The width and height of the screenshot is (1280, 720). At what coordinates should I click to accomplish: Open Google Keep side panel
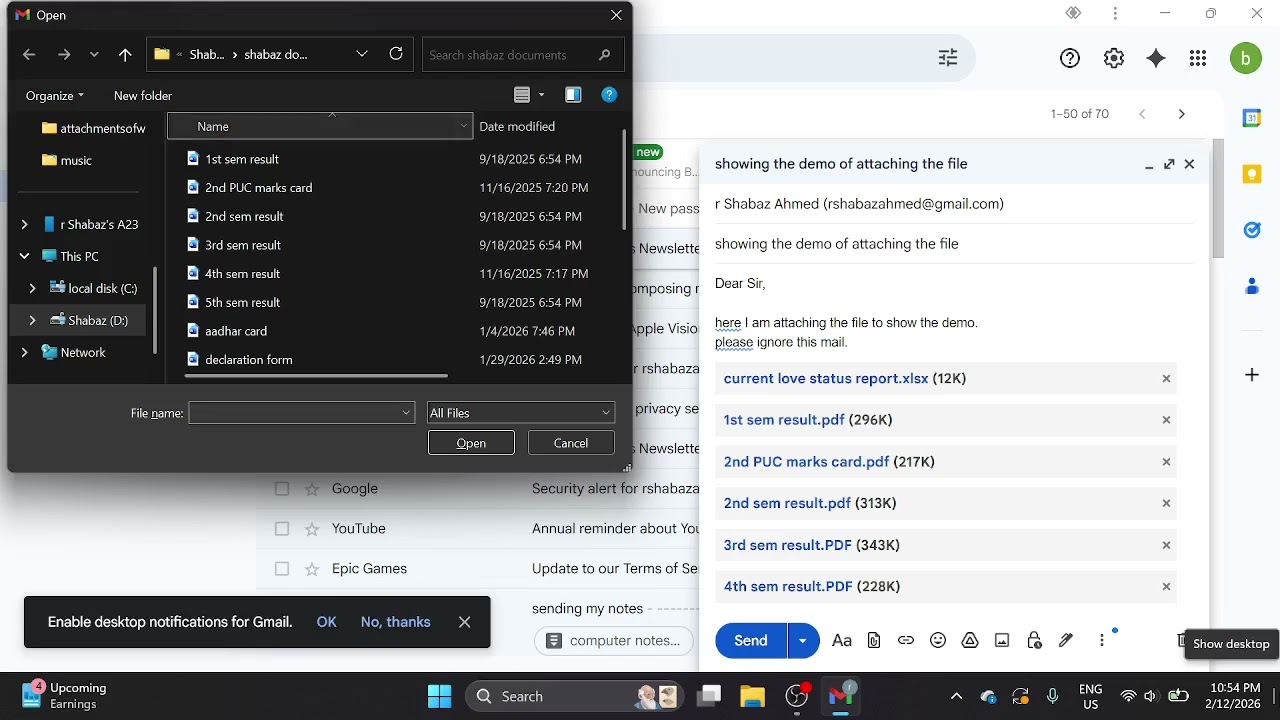click(x=1251, y=174)
